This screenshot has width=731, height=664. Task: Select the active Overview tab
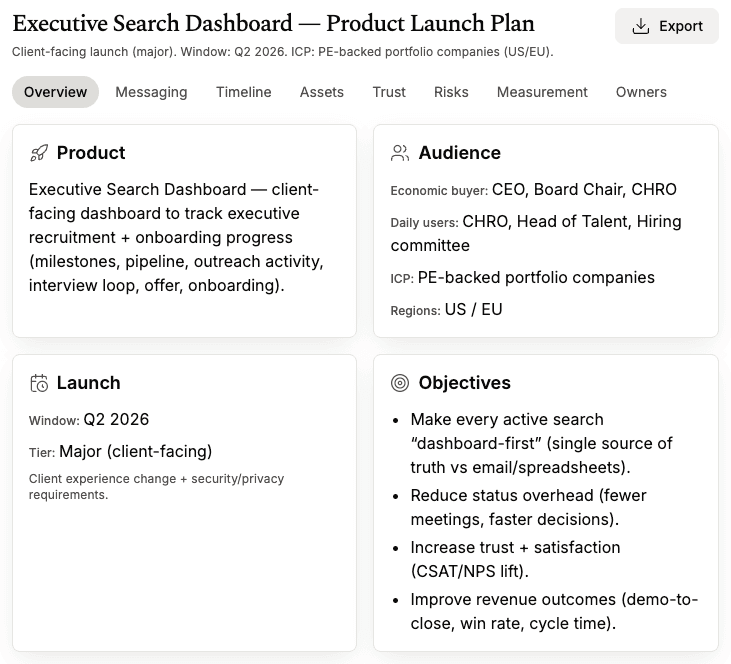point(55,92)
